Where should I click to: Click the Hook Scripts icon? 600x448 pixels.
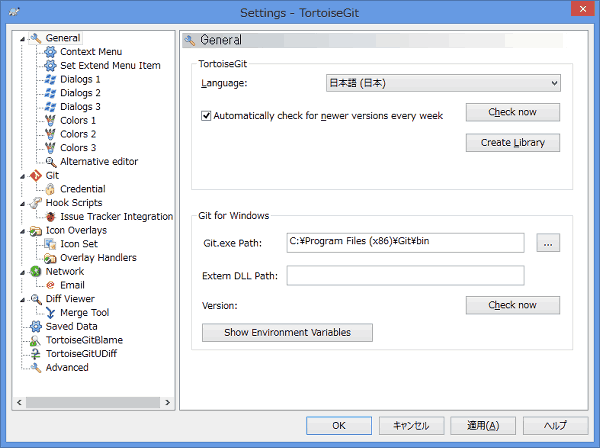coord(36,203)
